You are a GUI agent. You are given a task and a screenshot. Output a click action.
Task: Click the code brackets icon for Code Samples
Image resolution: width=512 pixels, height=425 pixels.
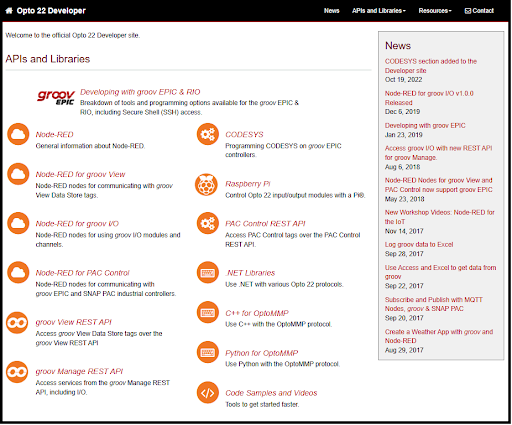[208, 393]
